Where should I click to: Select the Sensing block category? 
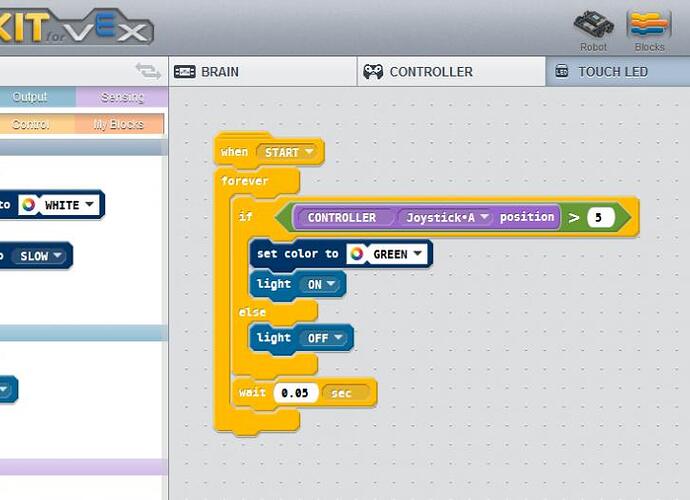tap(122, 97)
